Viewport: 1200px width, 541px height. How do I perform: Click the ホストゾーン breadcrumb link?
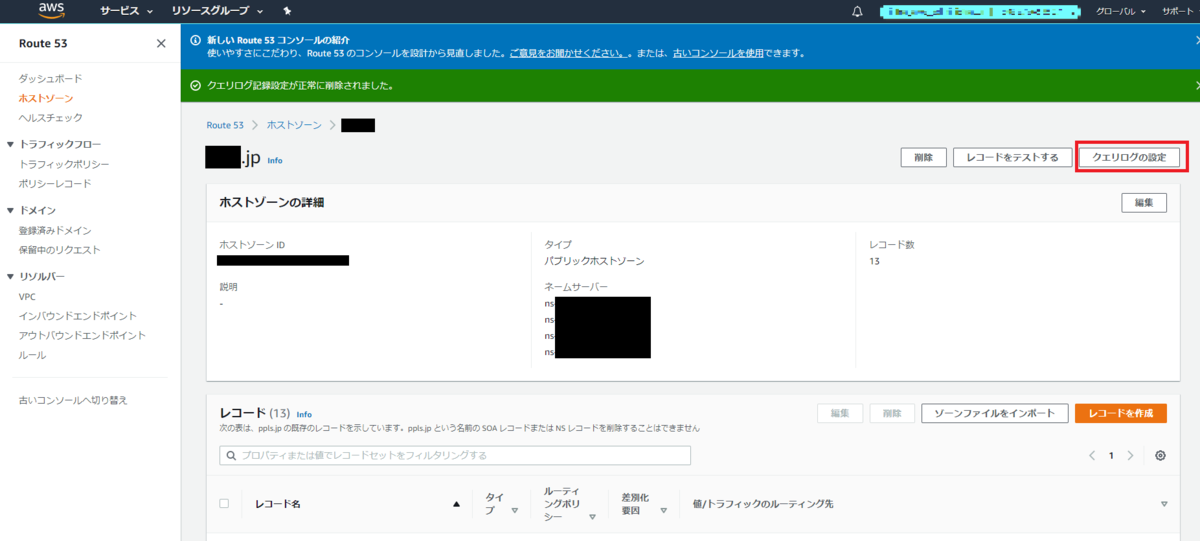tap(294, 125)
